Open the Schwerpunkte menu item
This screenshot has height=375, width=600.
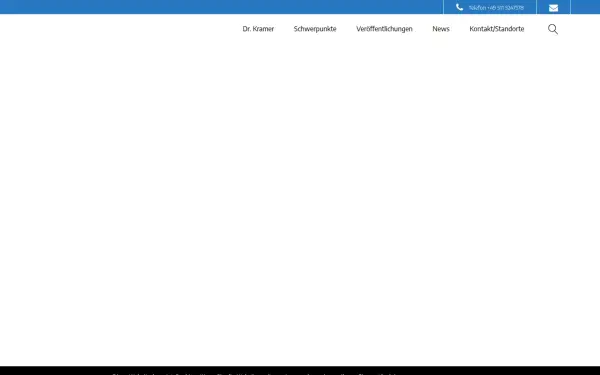(315, 29)
